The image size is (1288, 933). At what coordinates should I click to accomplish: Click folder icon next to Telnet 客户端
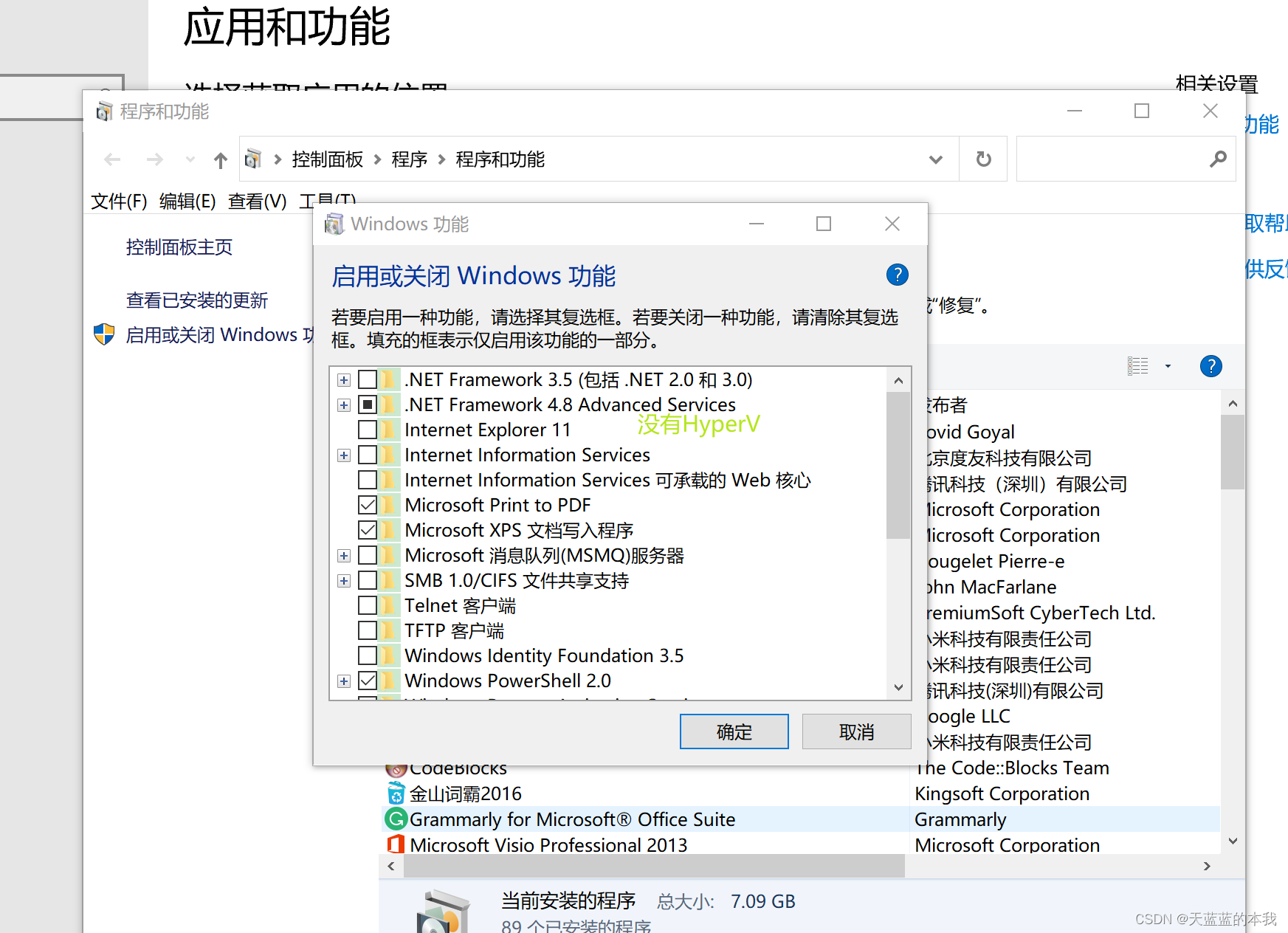click(389, 605)
